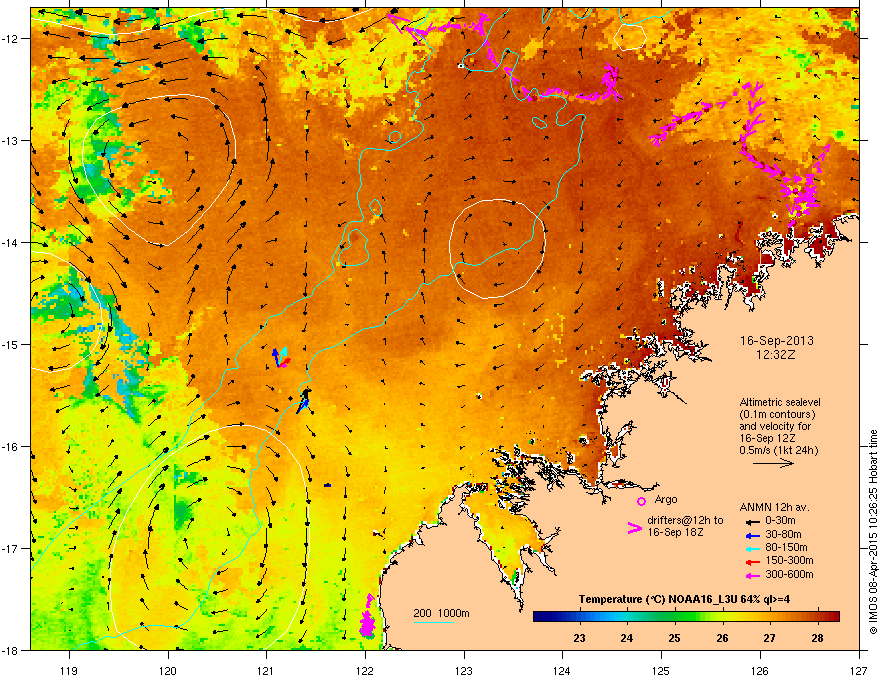Click the '126' longitude axis label
The image size is (880, 680).
(760, 670)
